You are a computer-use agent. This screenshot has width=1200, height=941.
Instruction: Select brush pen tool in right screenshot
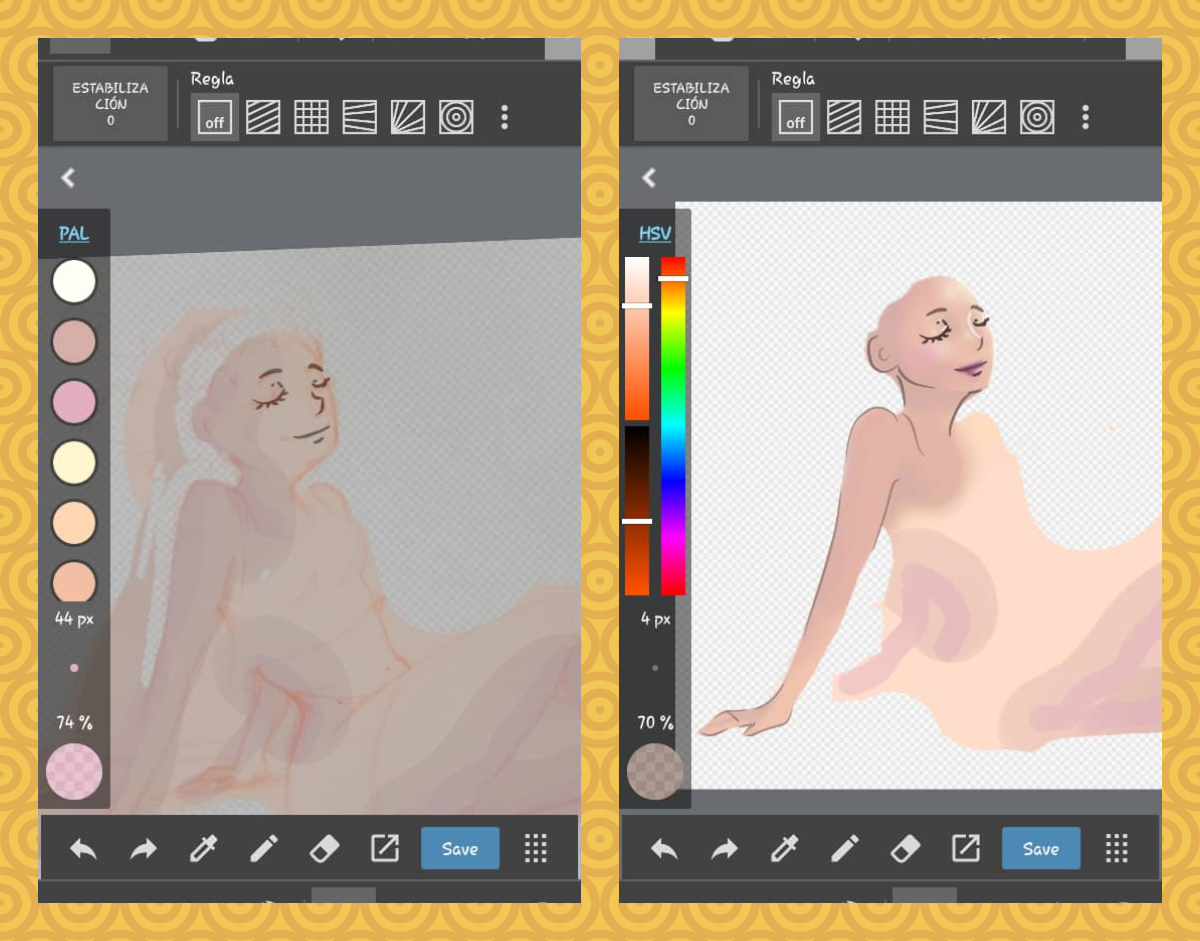pyautogui.click(x=845, y=849)
